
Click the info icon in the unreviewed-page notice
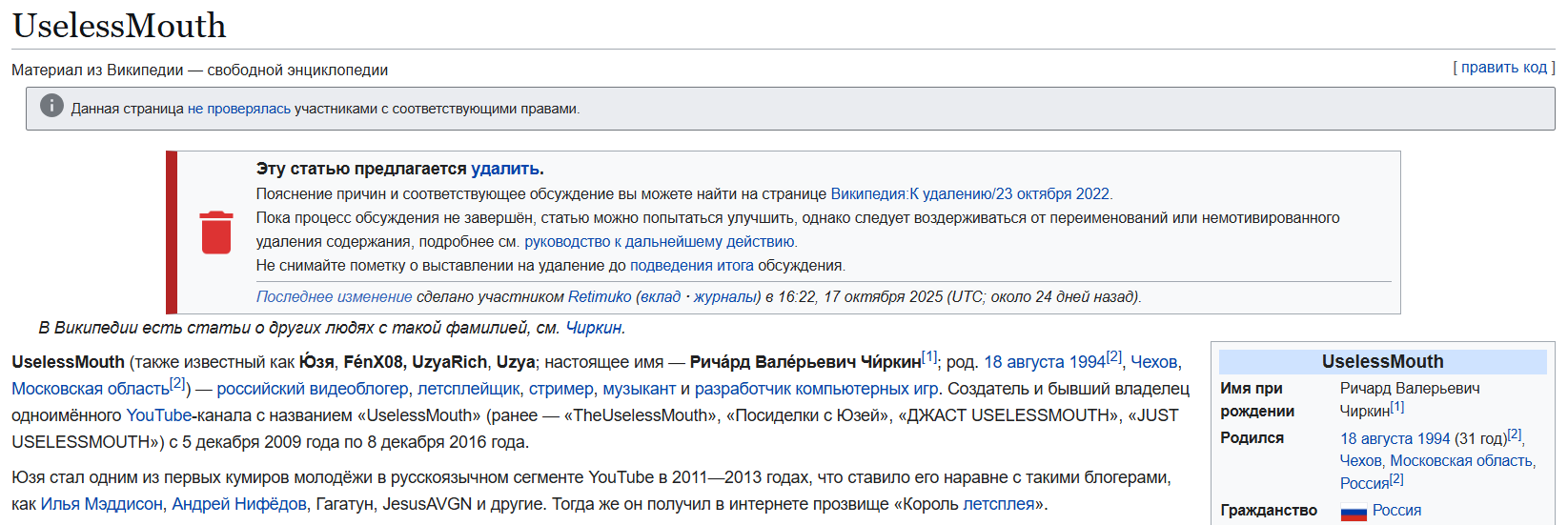pyautogui.click(x=51, y=106)
